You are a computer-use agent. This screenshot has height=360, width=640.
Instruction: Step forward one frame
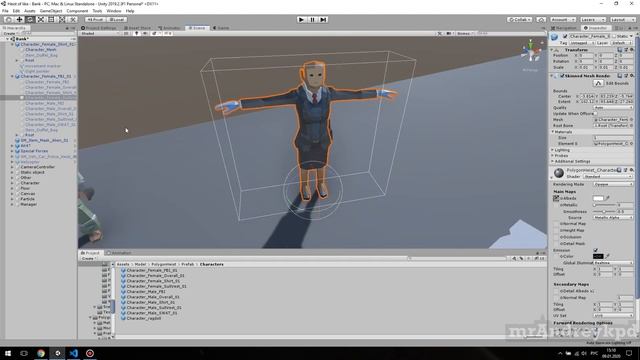click(323, 20)
